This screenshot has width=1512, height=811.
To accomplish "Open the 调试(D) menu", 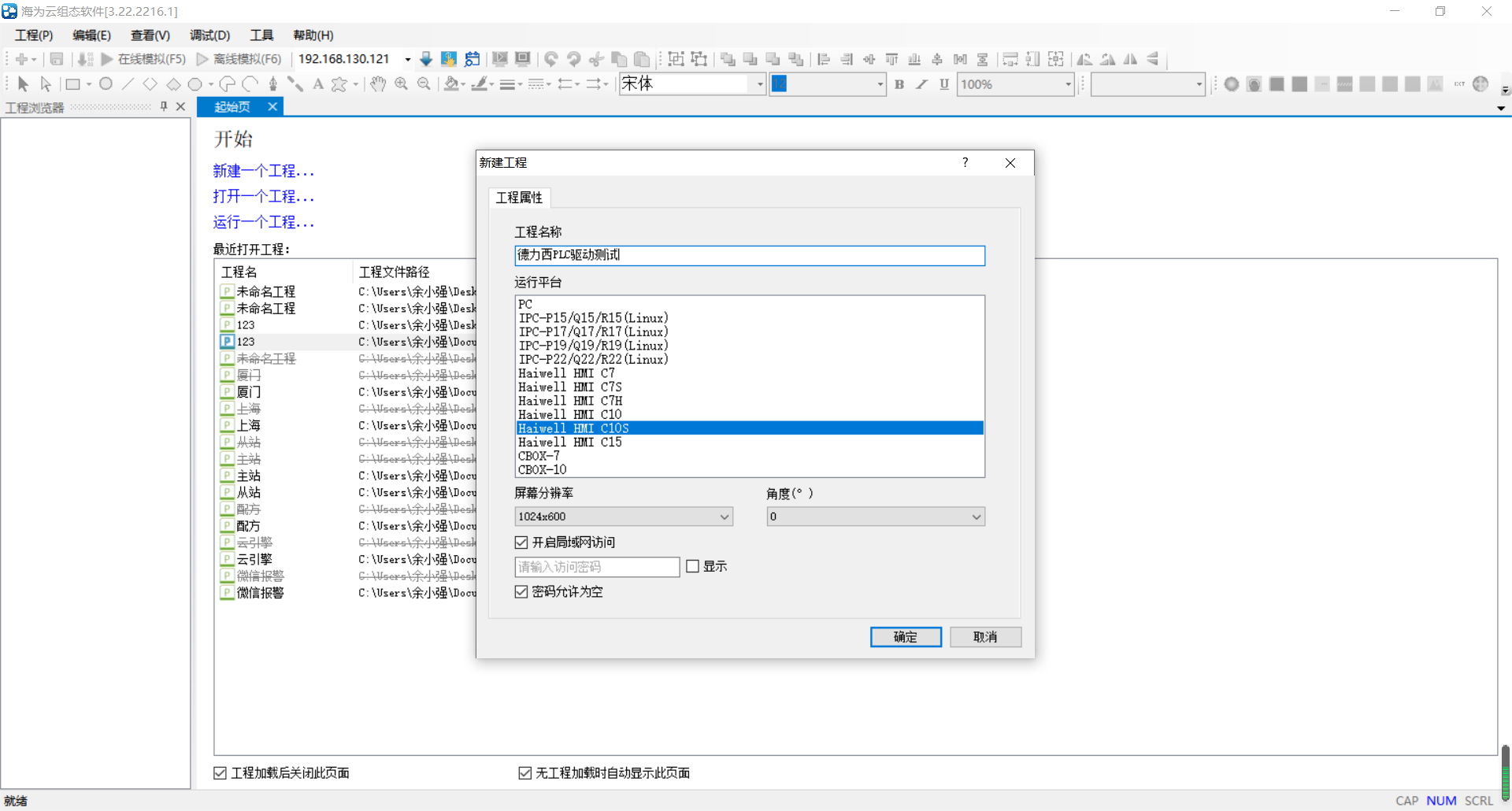I will [x=209, y=35].
